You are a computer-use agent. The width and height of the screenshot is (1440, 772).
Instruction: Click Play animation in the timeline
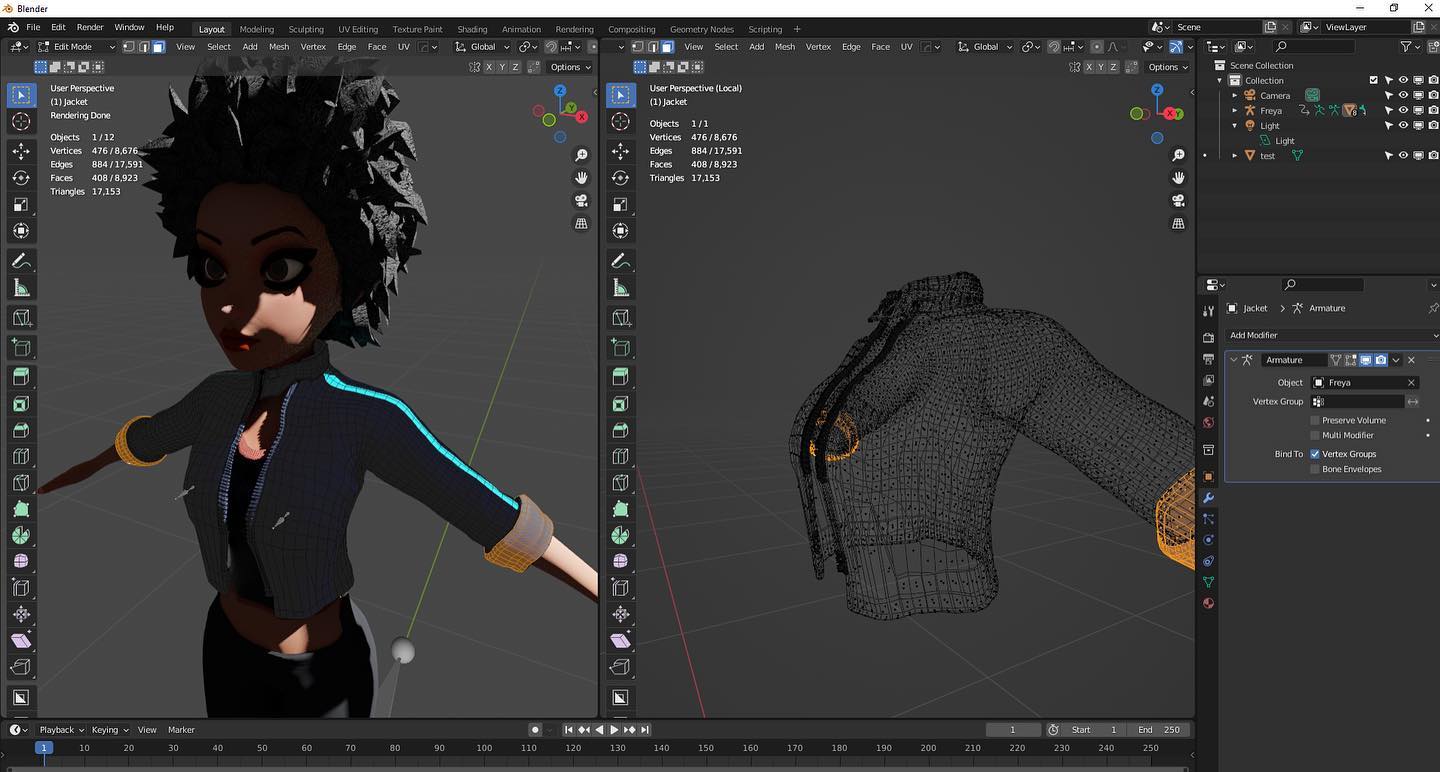614,730
